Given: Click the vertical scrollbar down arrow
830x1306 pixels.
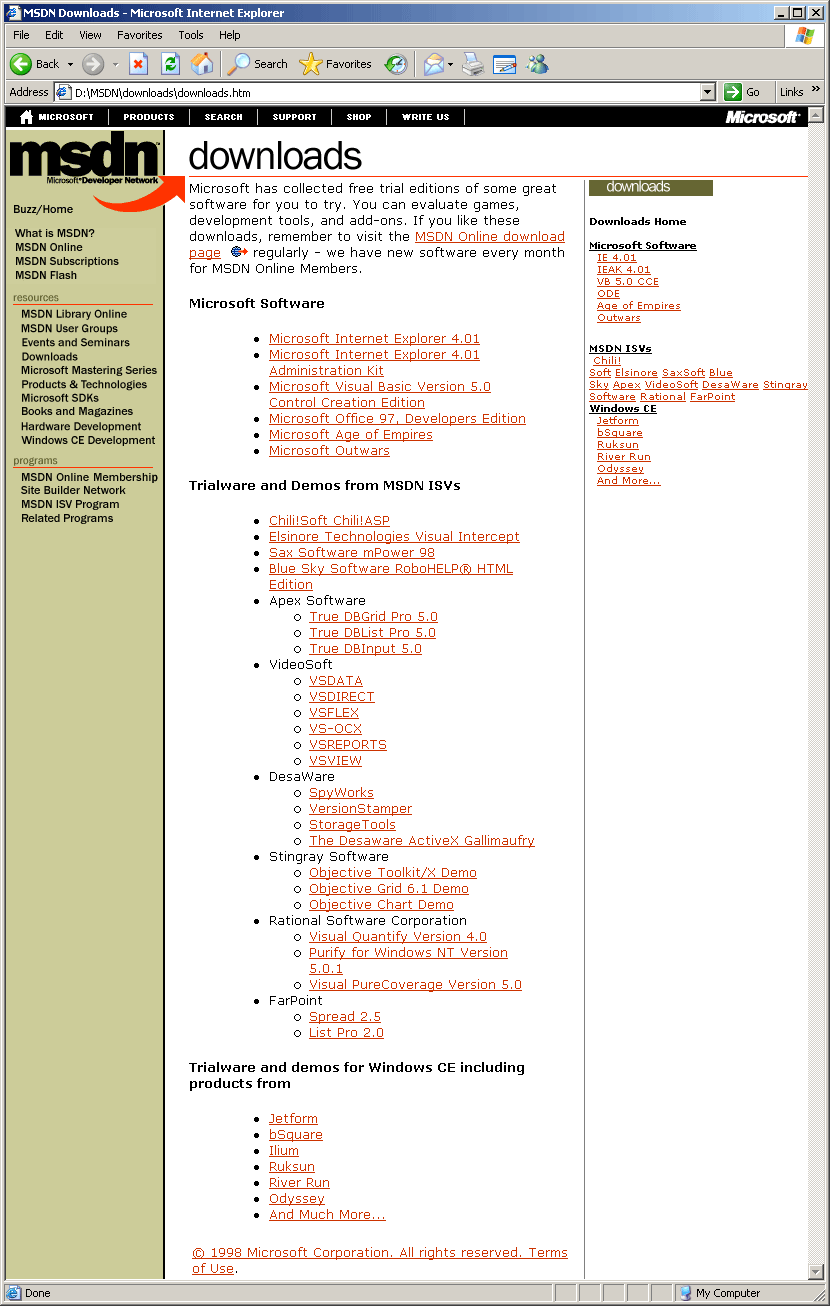Looking at the screenshot, I should 815,1271.
